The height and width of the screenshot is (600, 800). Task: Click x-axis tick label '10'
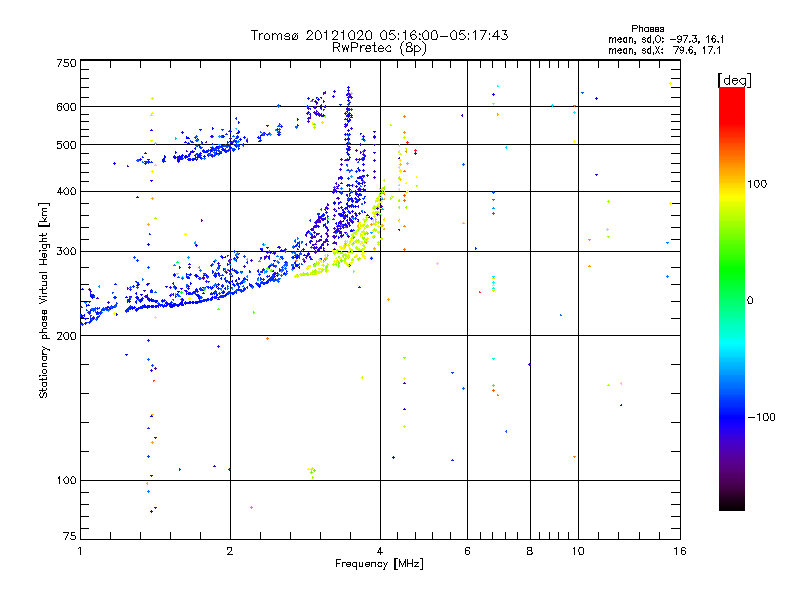(578, 551)
